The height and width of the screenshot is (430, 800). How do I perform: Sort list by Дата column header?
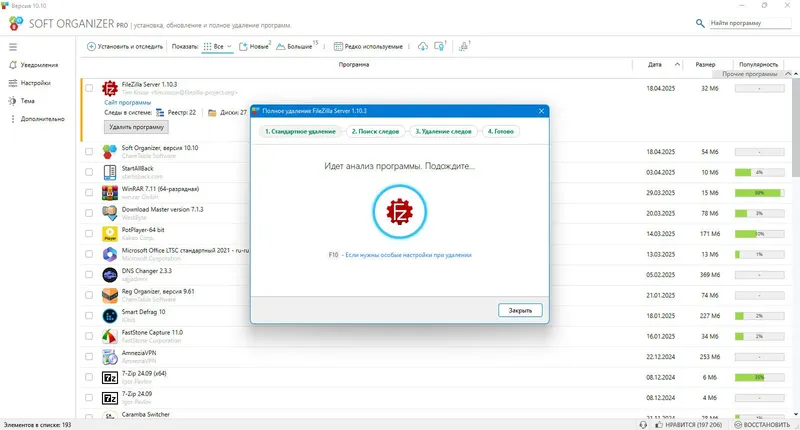coord(655,65)
